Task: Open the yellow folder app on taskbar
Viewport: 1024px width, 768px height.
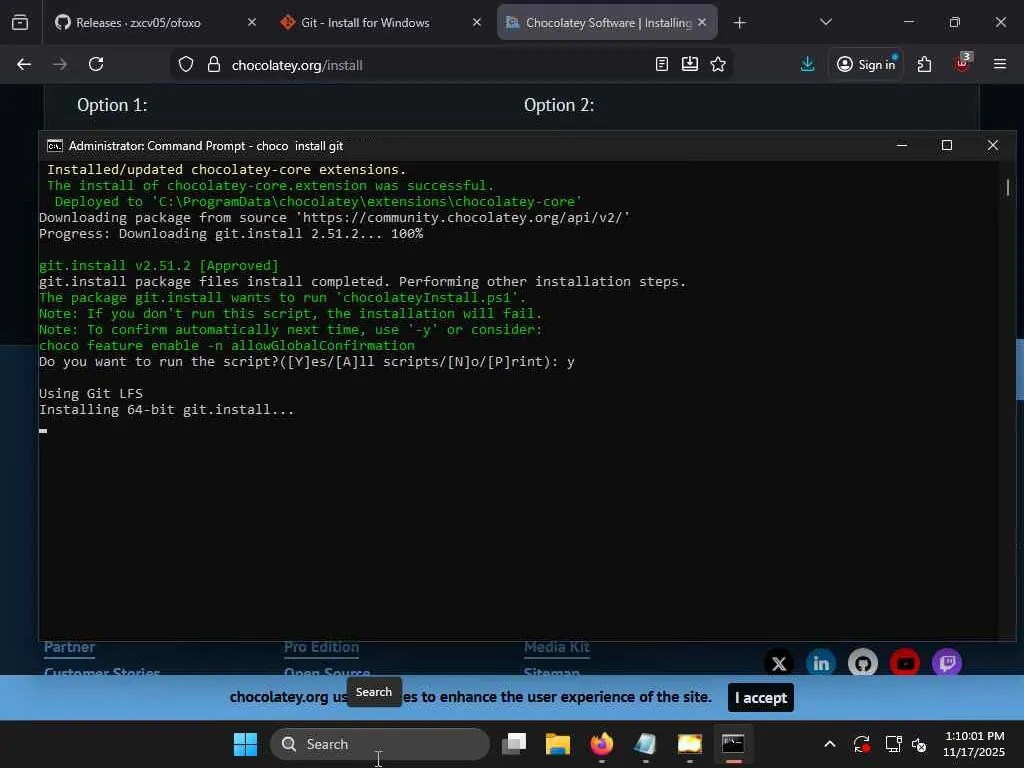Action: (x=690, y=744)
